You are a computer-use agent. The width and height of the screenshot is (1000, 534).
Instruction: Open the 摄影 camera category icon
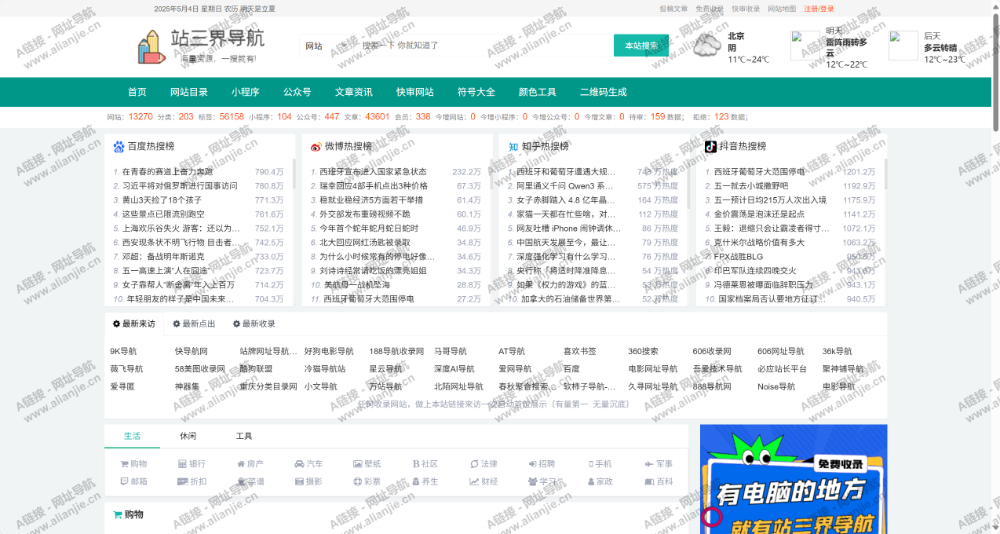[x=299, y=482]
